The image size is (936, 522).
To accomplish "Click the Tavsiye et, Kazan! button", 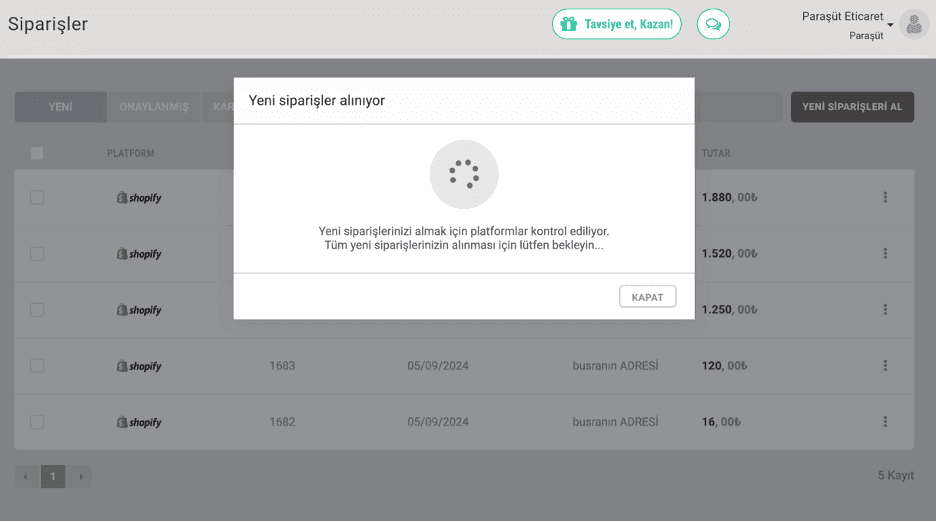I will click(617, 24).
